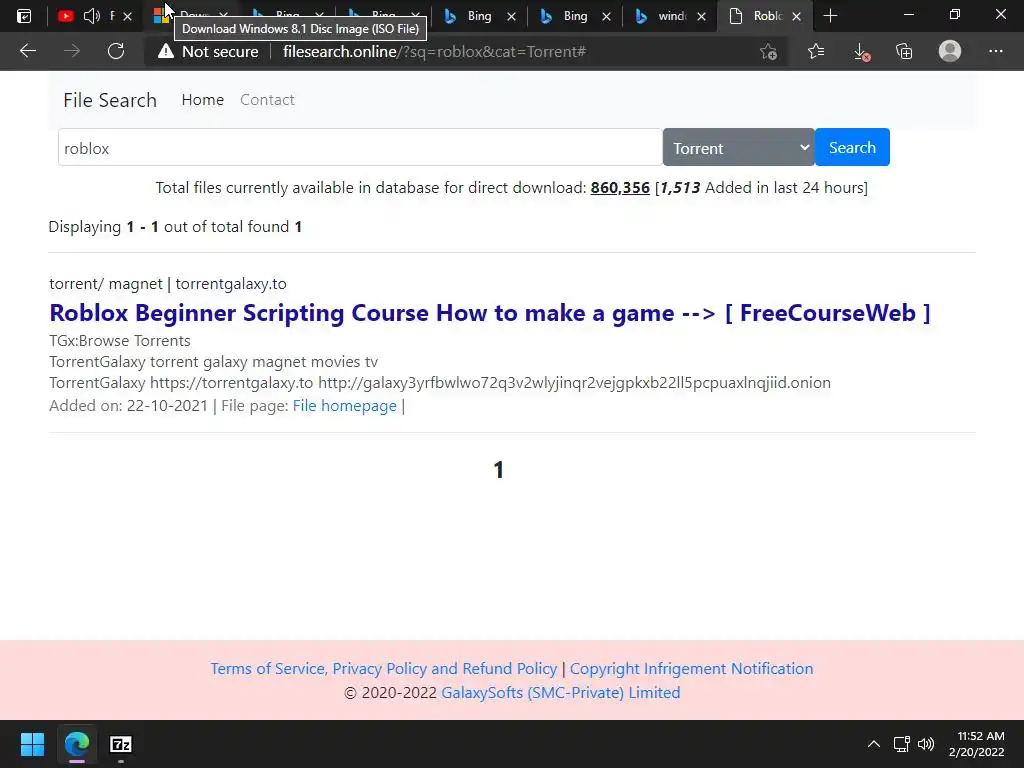Open a new tab with plus button
This screenshot has height=768, width=1024.
coord(830,16)
